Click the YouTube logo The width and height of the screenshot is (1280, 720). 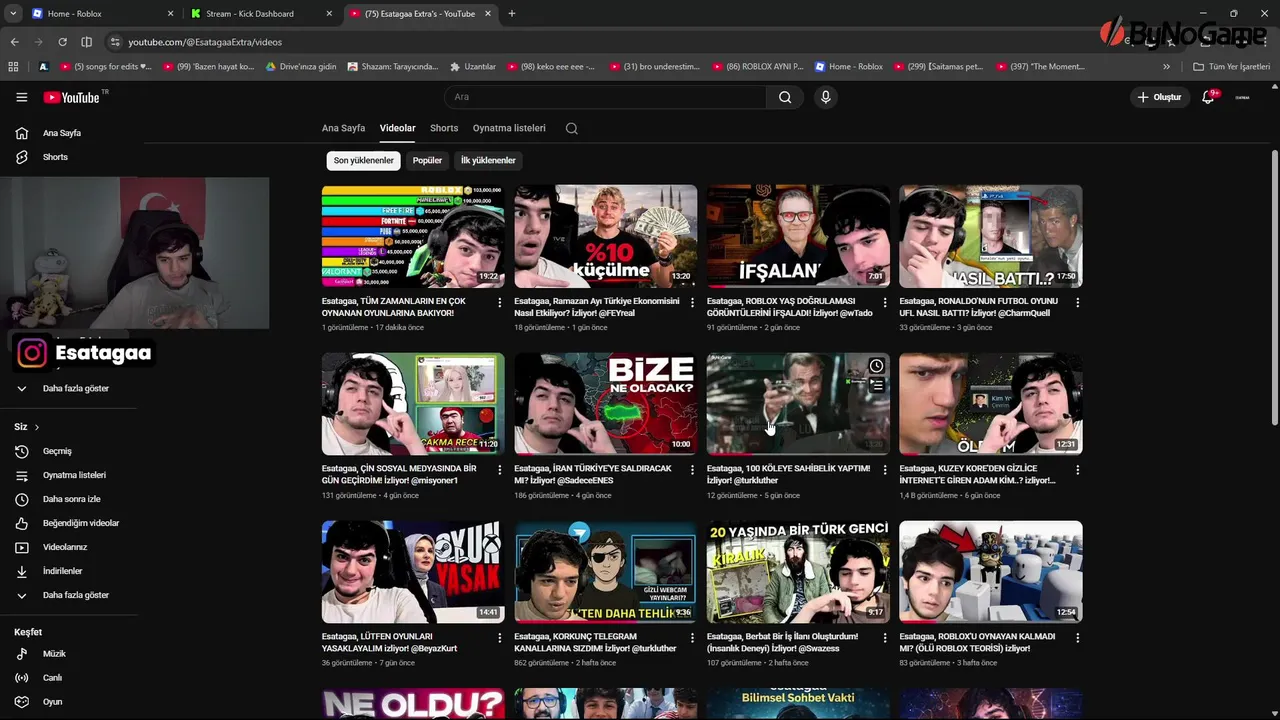71,97
